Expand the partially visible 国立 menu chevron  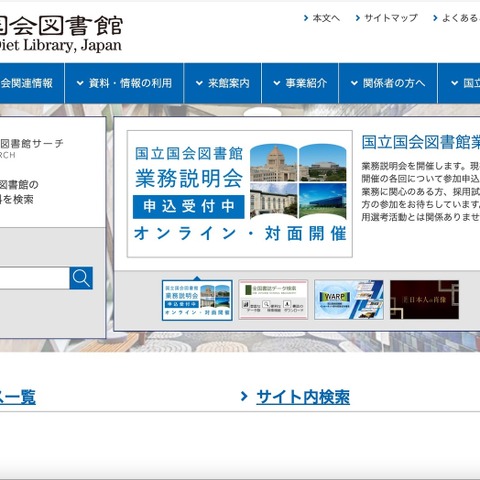(454, 83)
